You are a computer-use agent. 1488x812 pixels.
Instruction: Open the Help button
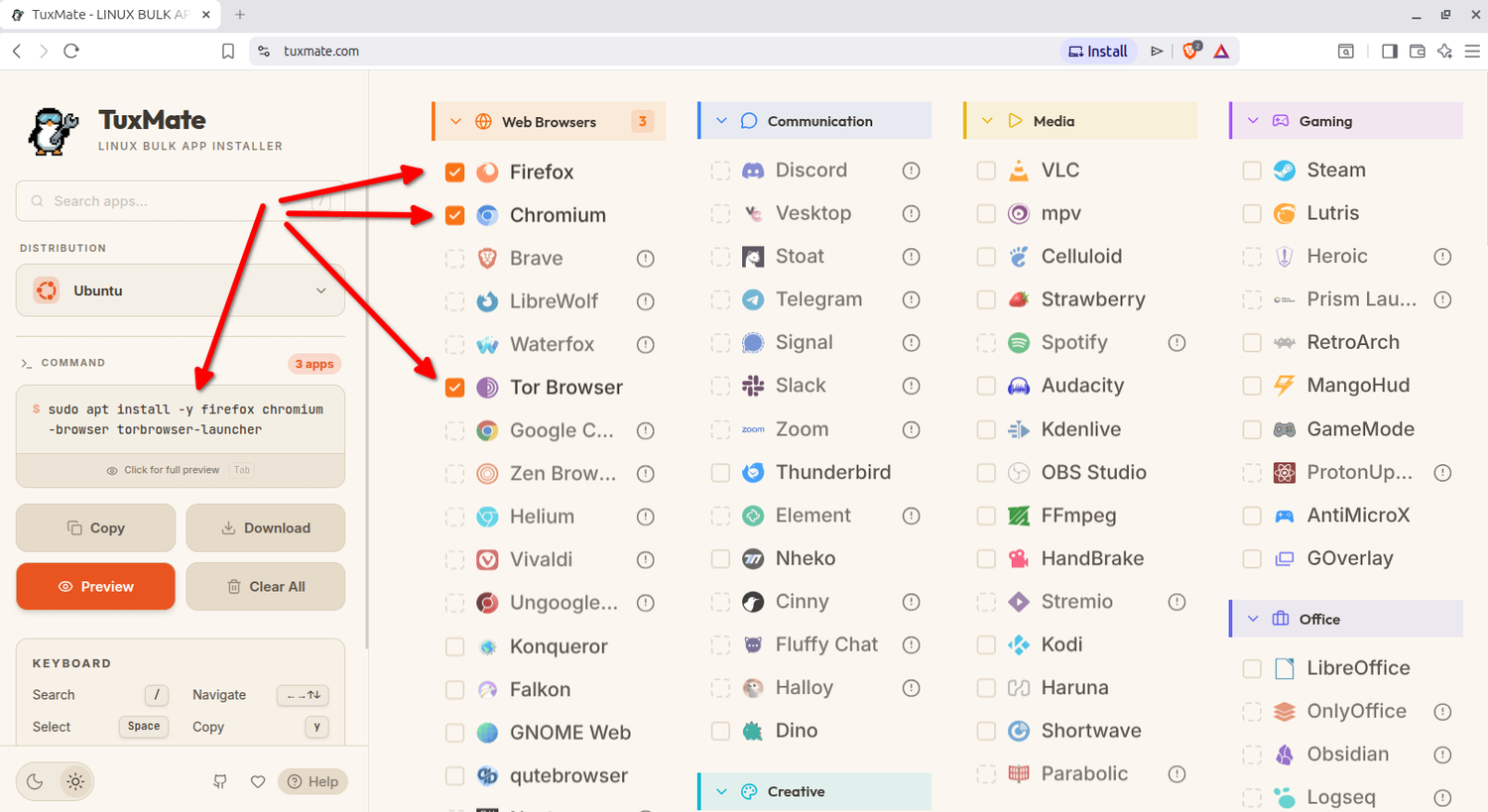point(312,781)
